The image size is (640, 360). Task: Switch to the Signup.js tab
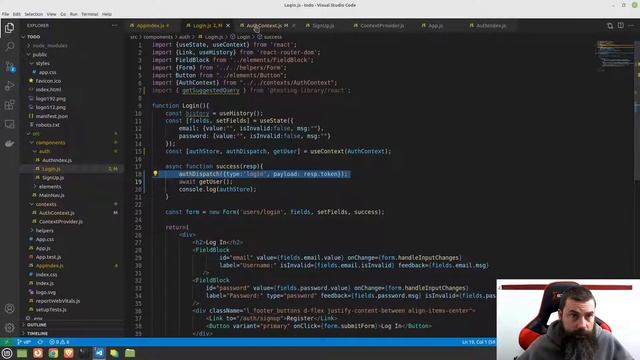323,26
